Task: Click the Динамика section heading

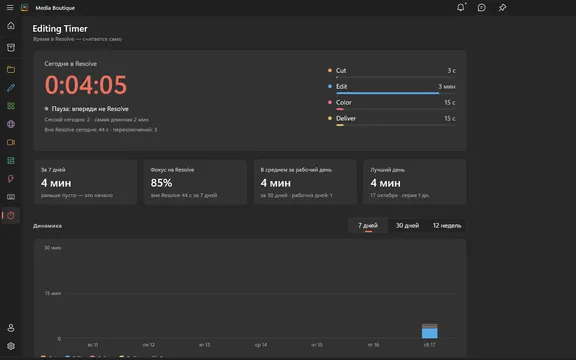Action: click(x=47, y=226)
